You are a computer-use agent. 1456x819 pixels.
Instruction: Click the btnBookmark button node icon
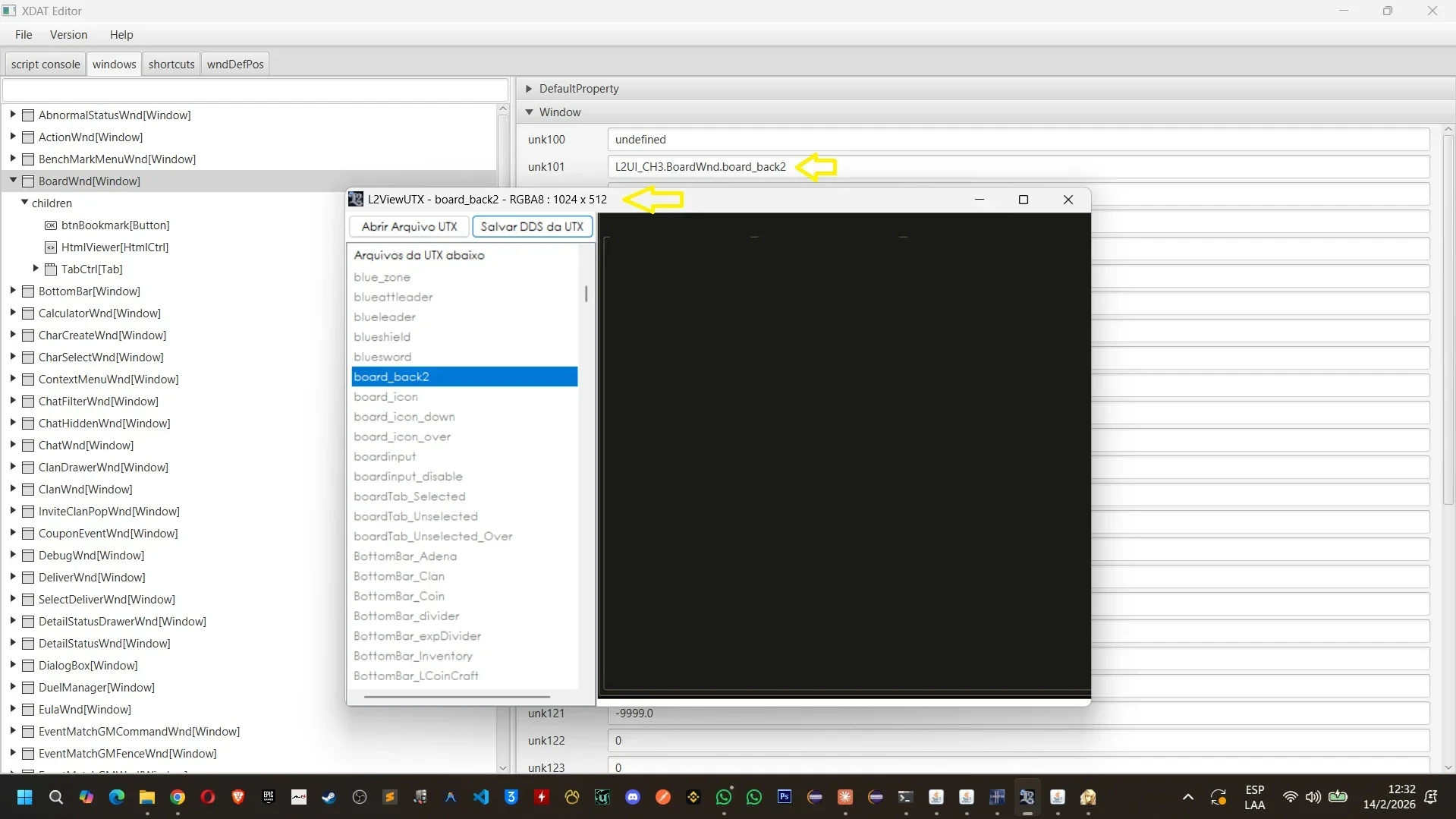51,225
